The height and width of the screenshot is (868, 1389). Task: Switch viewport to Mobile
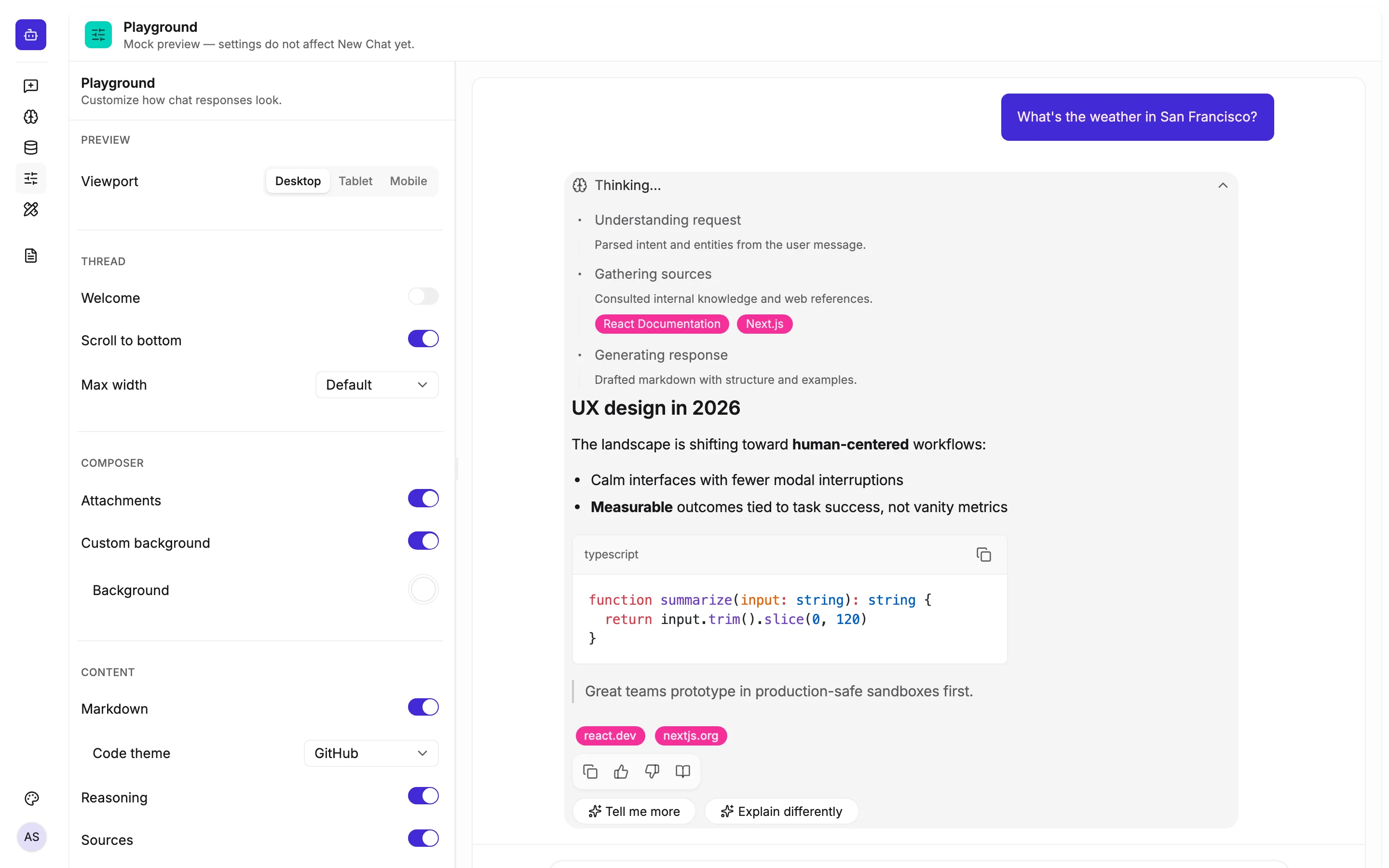pos(408,181)
